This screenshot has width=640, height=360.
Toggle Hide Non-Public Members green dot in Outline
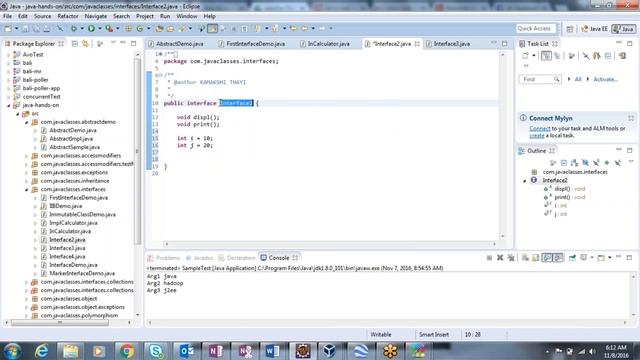click(x=607, y=162)
